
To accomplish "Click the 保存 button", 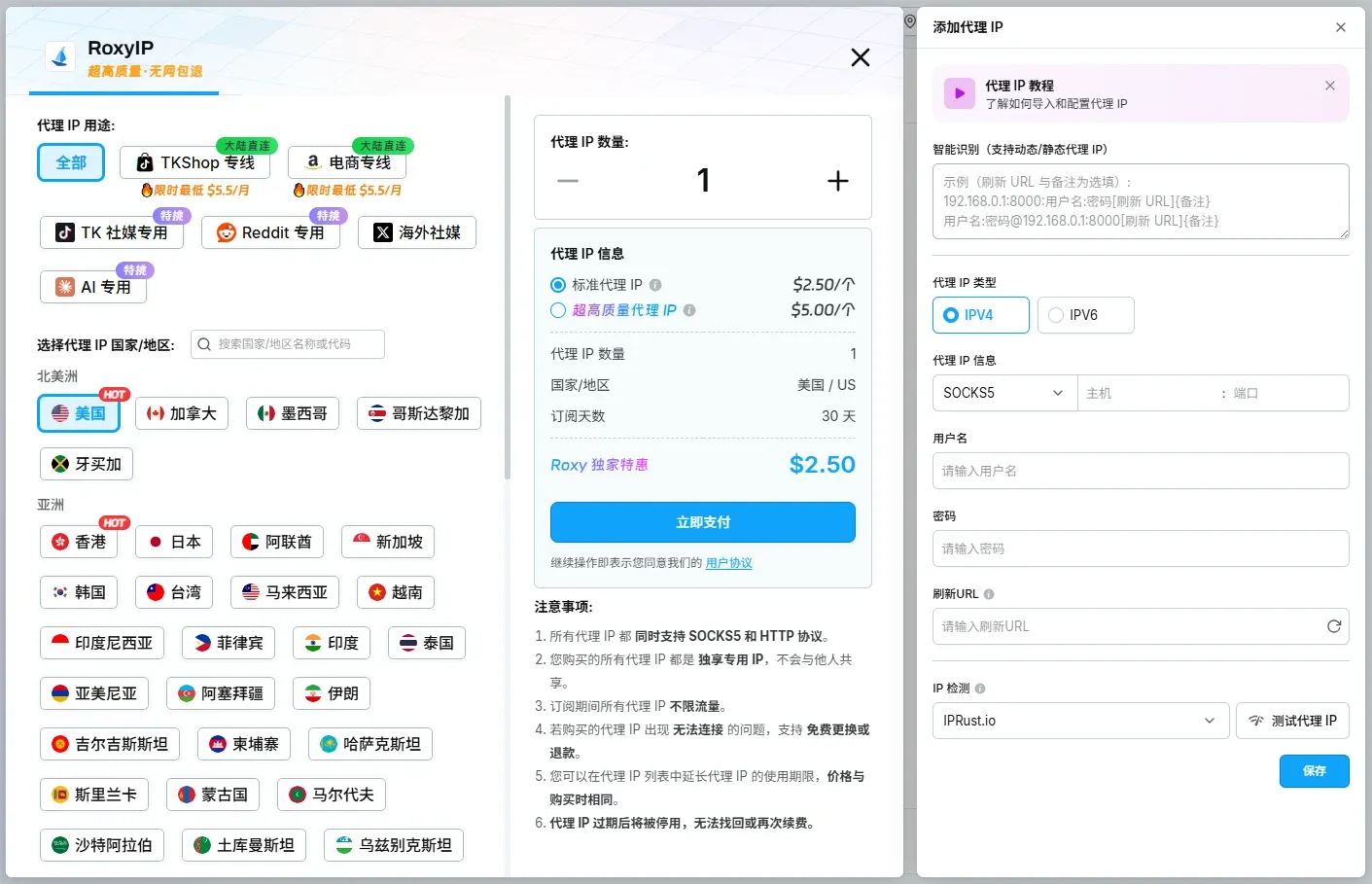I will coord(1314,771).
